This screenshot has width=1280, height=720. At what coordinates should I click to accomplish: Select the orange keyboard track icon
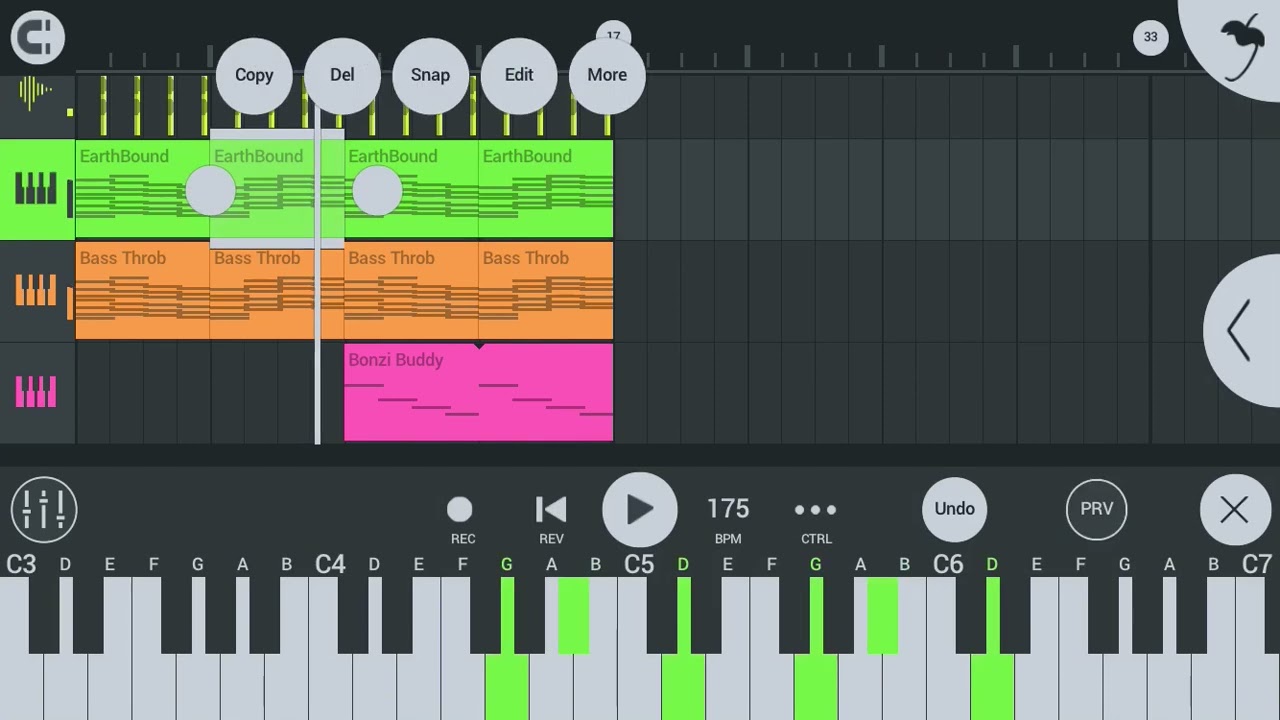click(x=35, y=291)
